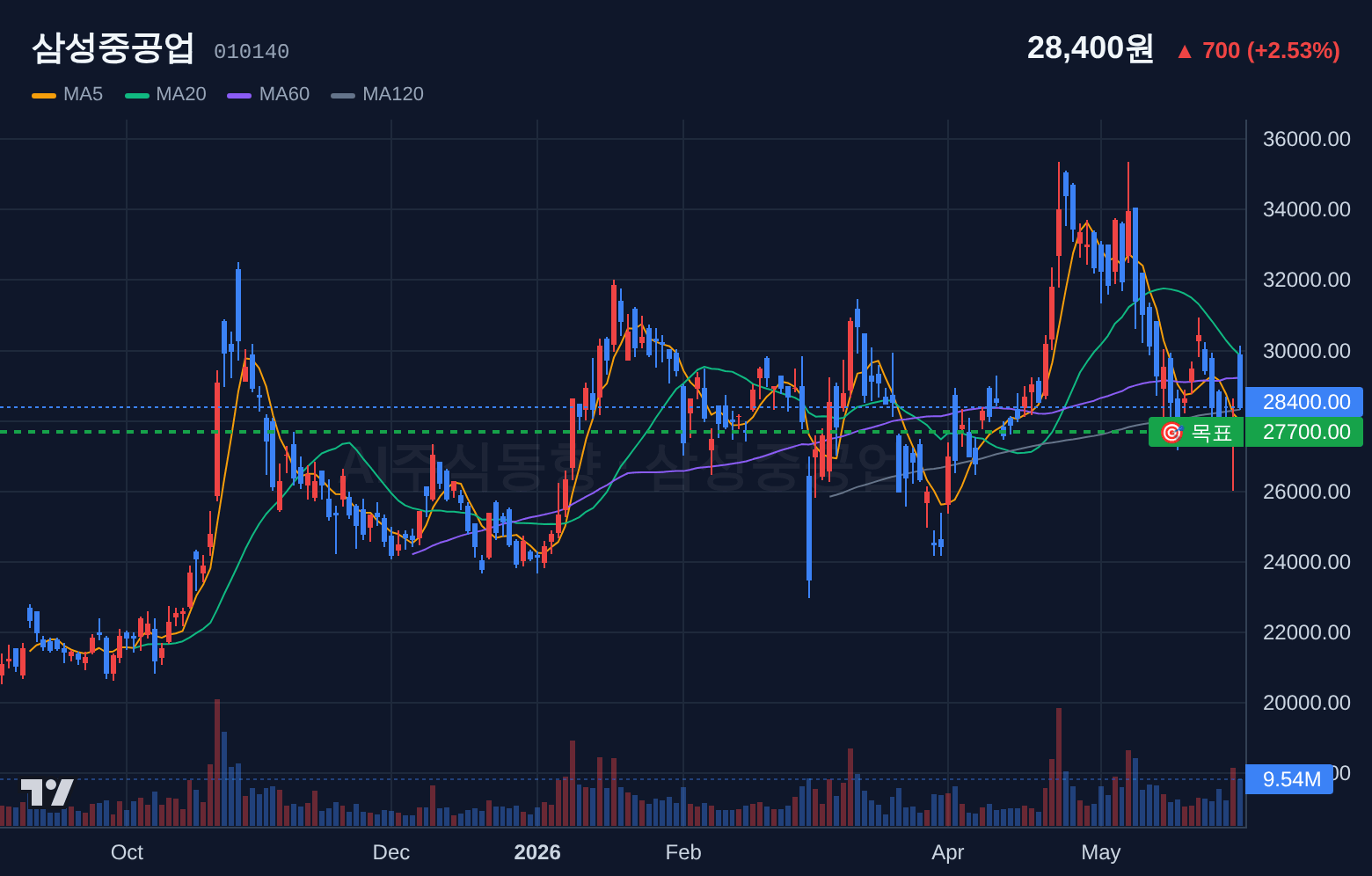Click the 36000.00 price axis label
Image resolution: width=1372 pixels, height=876 pixels.
point(1307,139)
